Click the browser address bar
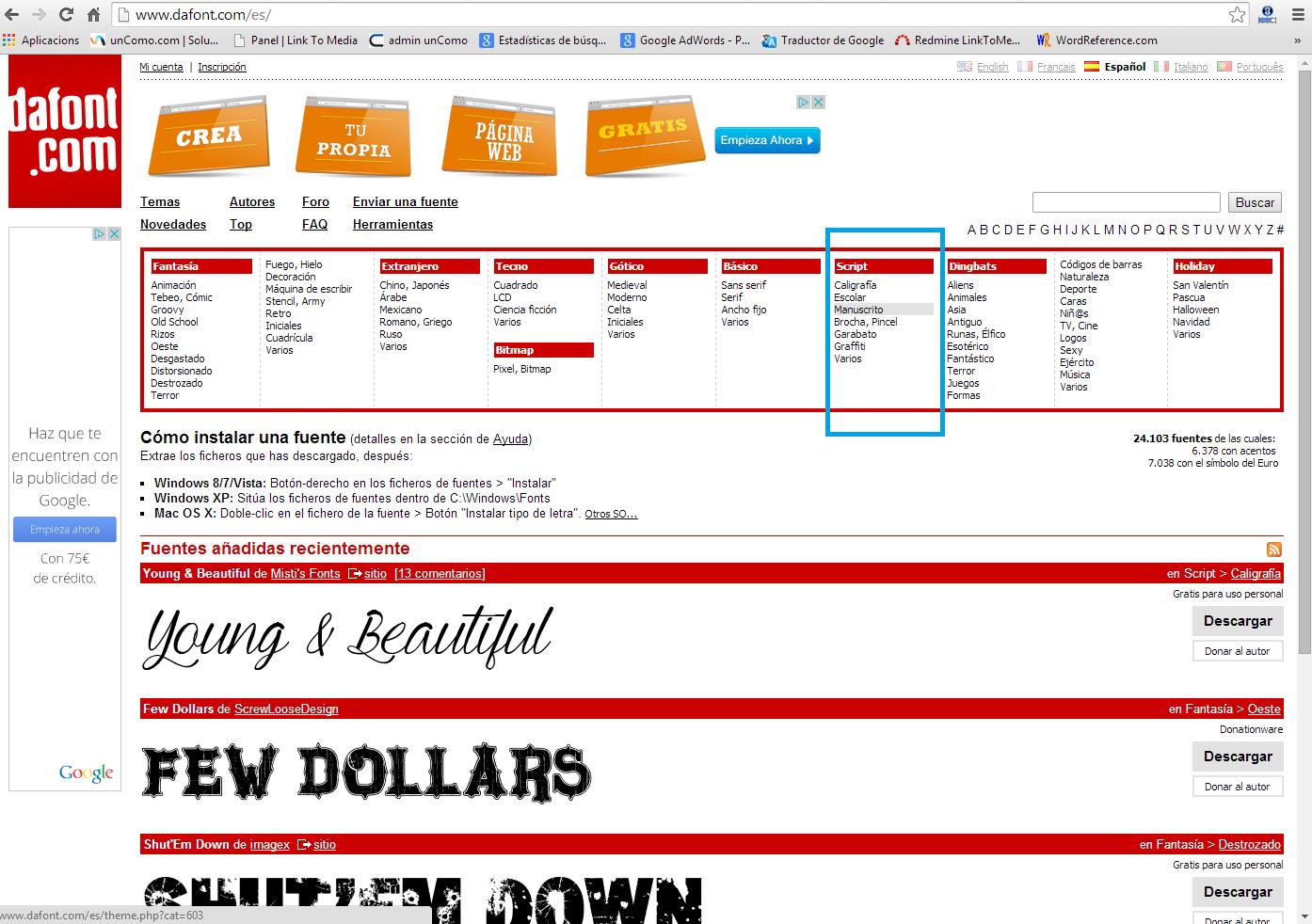The image size is (1312, 924). click(x=659, y=15)
